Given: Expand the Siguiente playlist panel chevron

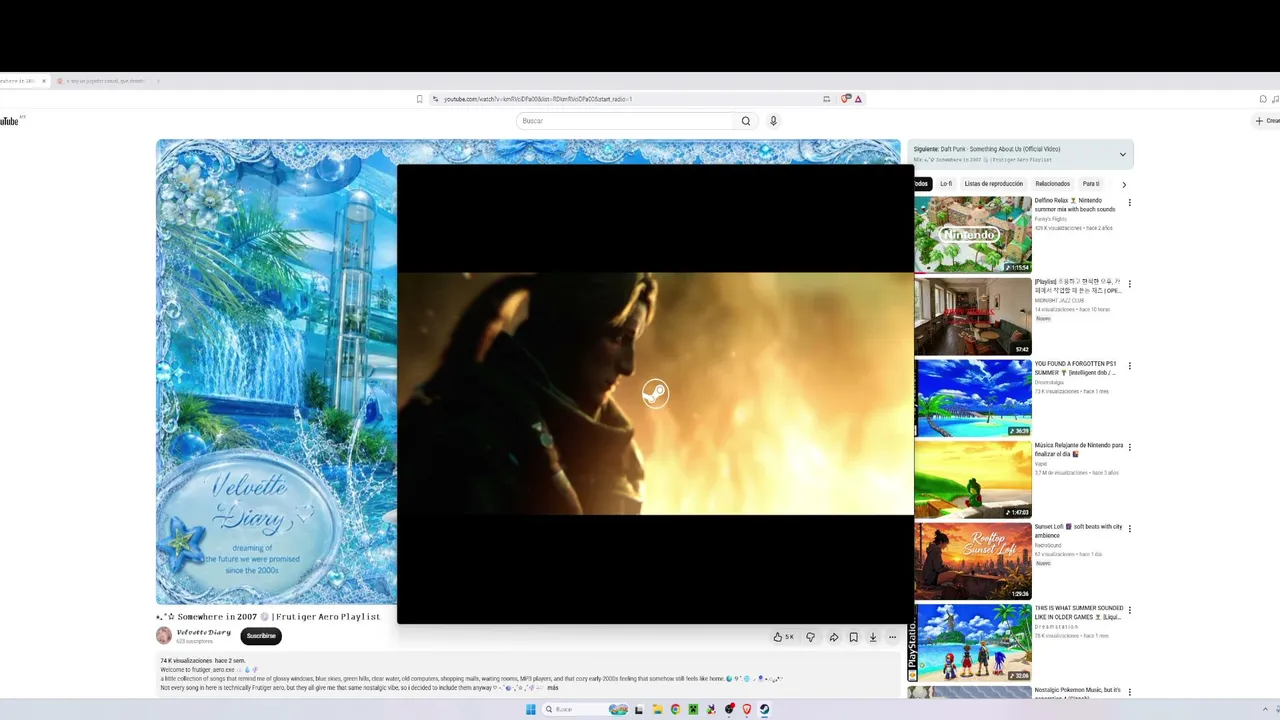Looking at the screenshot, I should pyautogui.click(x=1122, y=155).
